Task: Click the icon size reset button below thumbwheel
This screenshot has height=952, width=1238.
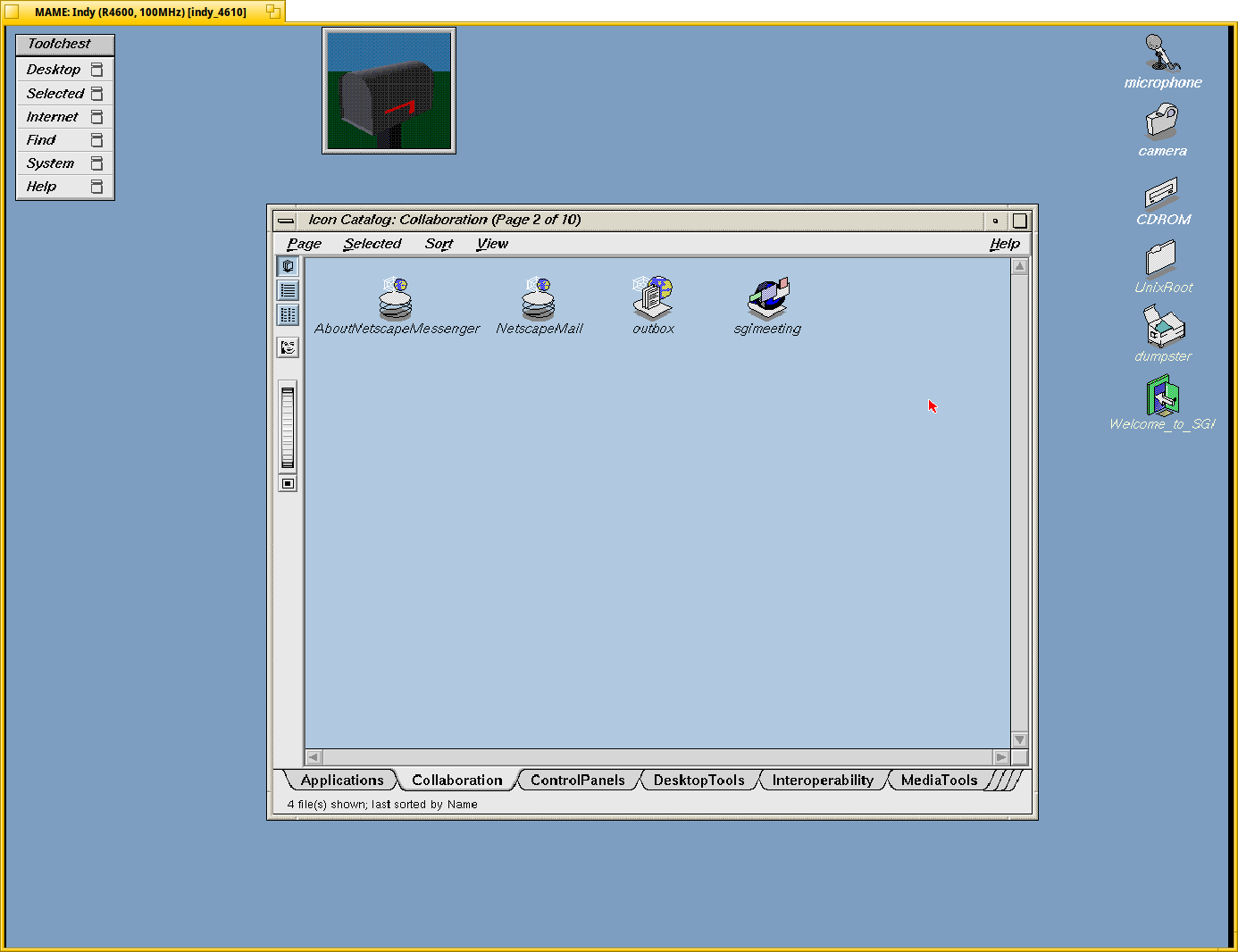Action: coord(288,483)
